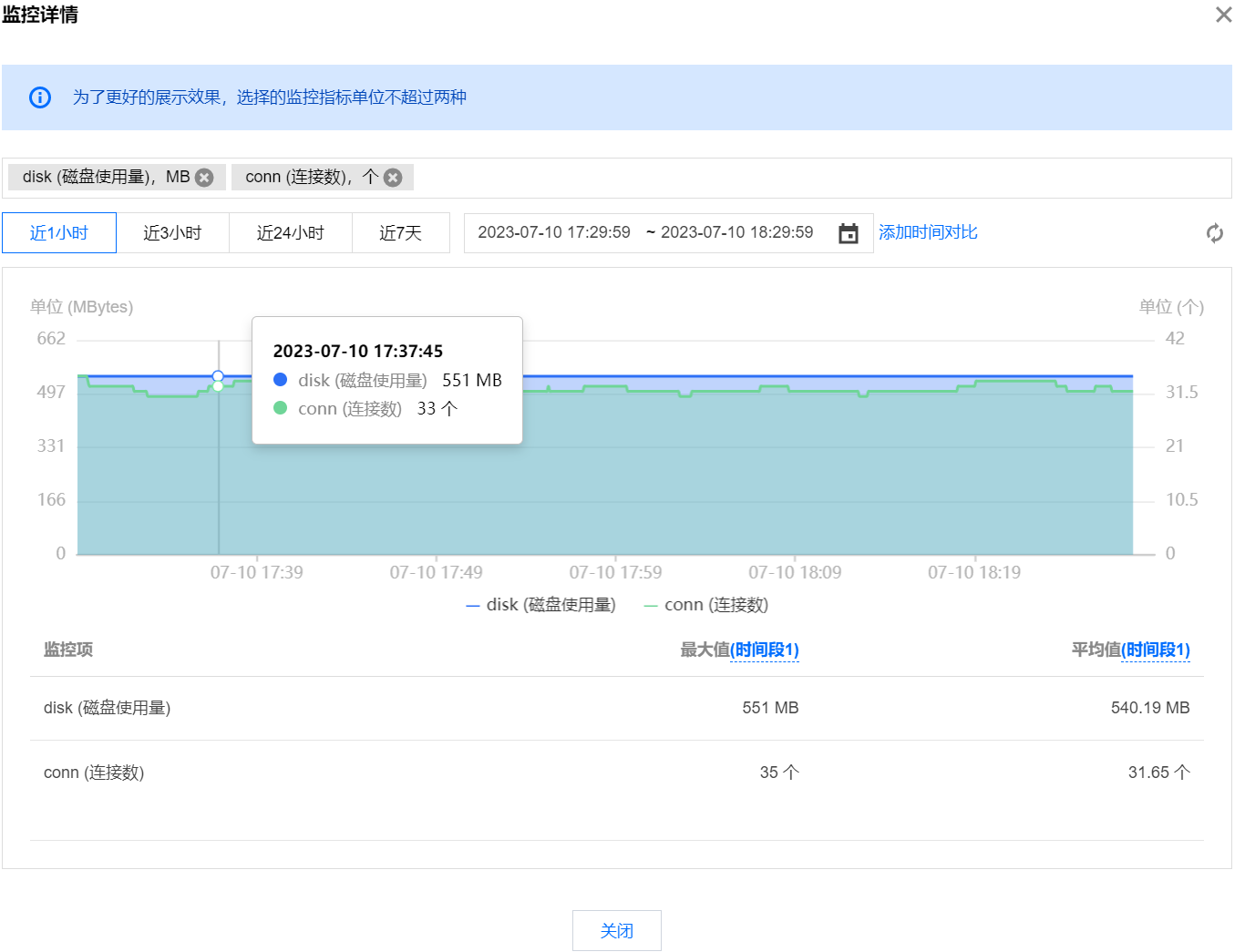
Task: Switch to 近24小时 time range
Action: (290, 233)
